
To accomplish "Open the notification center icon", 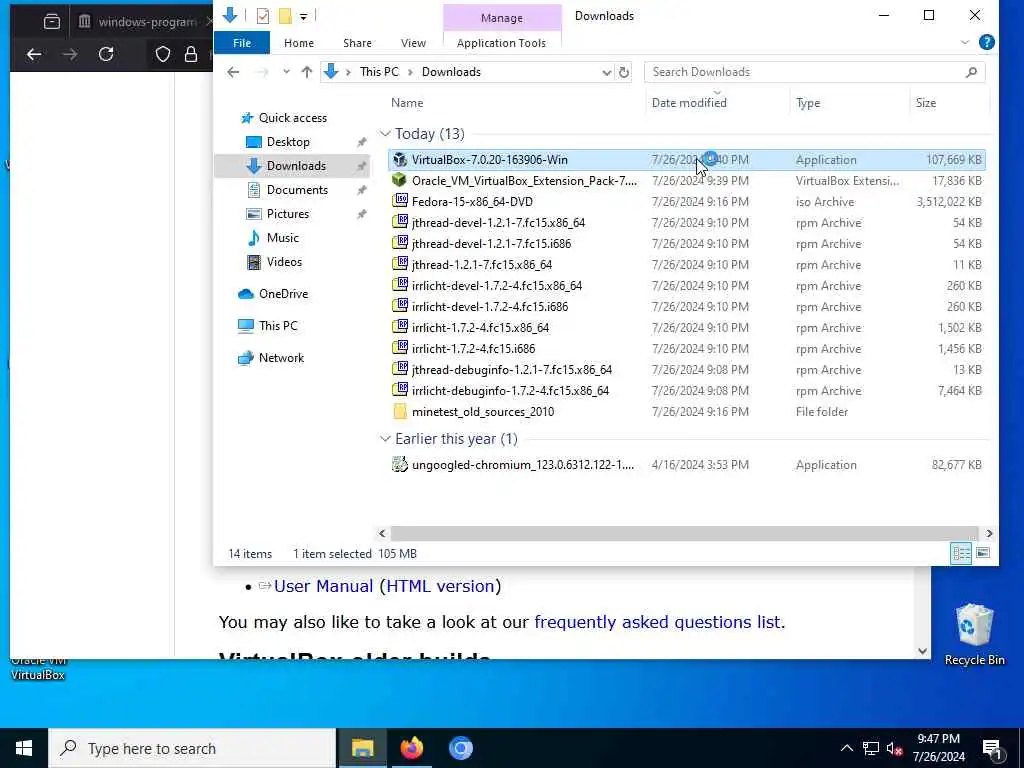I will 991,748.
